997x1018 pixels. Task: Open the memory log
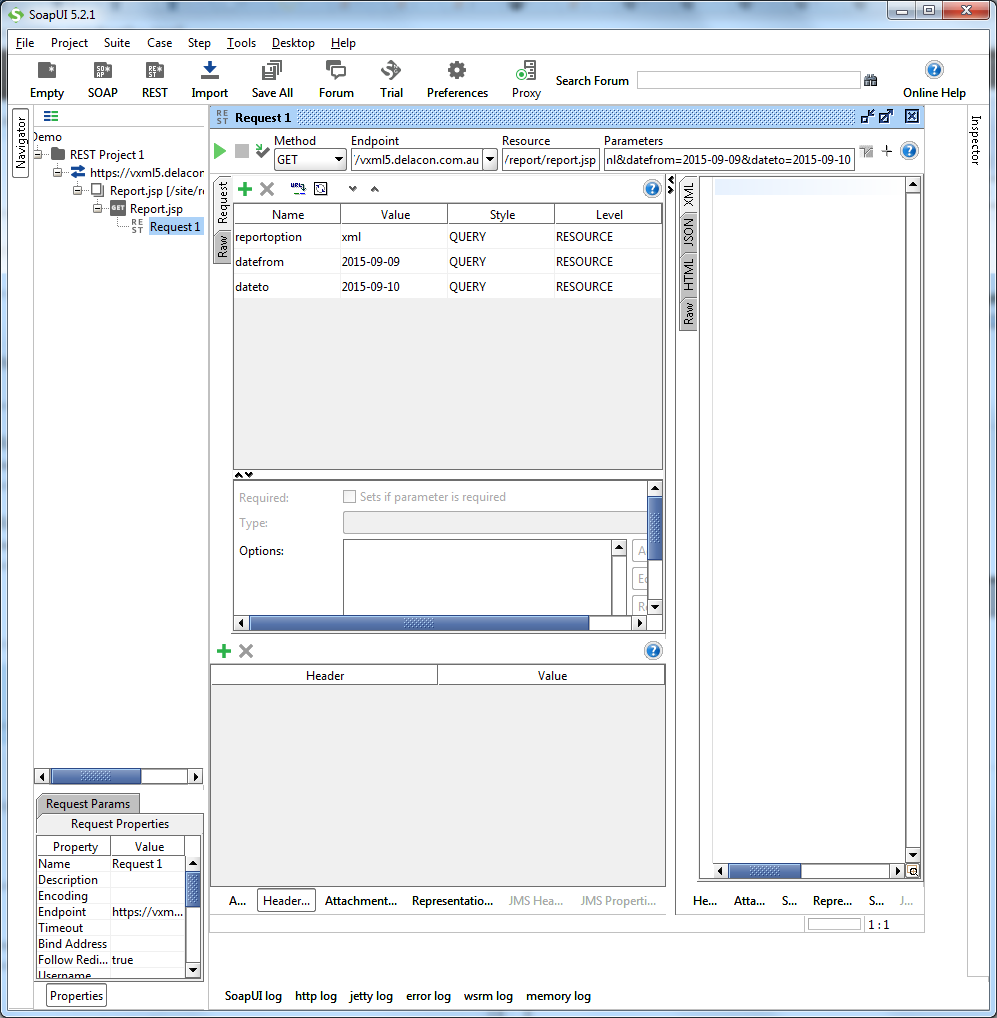[x=558, y=996]
